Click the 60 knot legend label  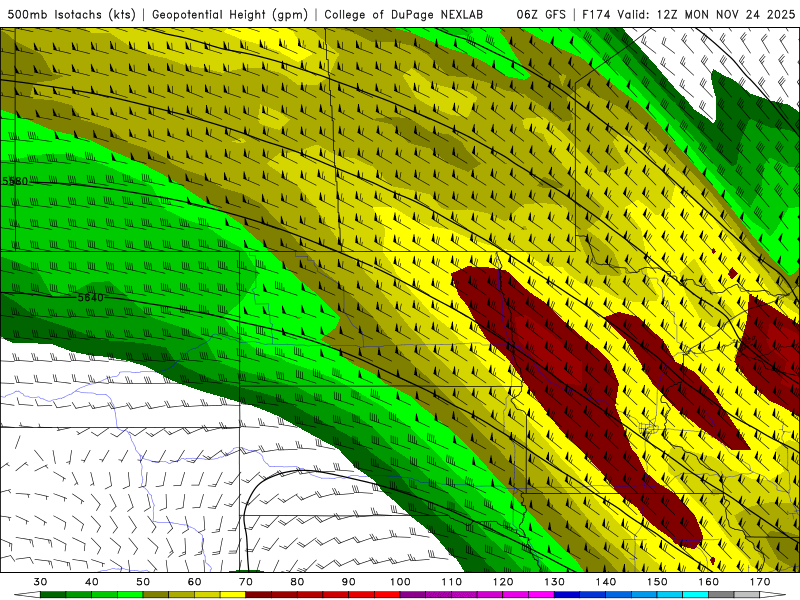click(x=194, y=582)
